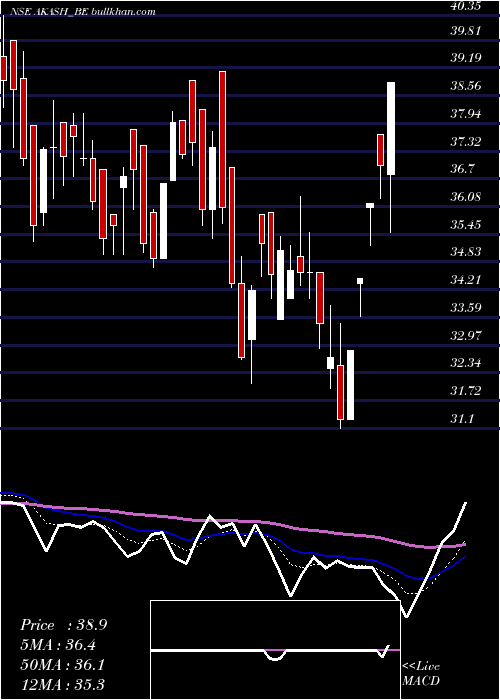This screenshot has width=500, height=700.
Task: Click the '50MA : 36.1' readout
Action: coord(62,664)
